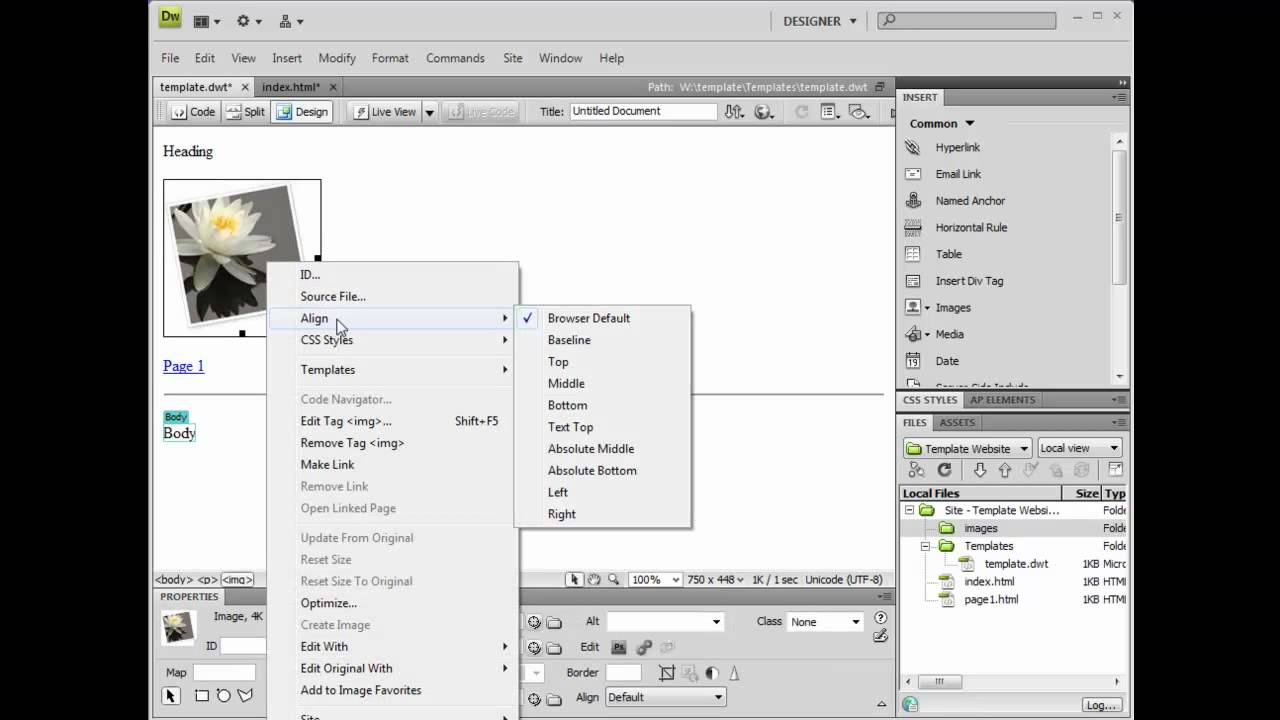
Task: Select the <body> tag in tag selector
Action: click(174, 580)
